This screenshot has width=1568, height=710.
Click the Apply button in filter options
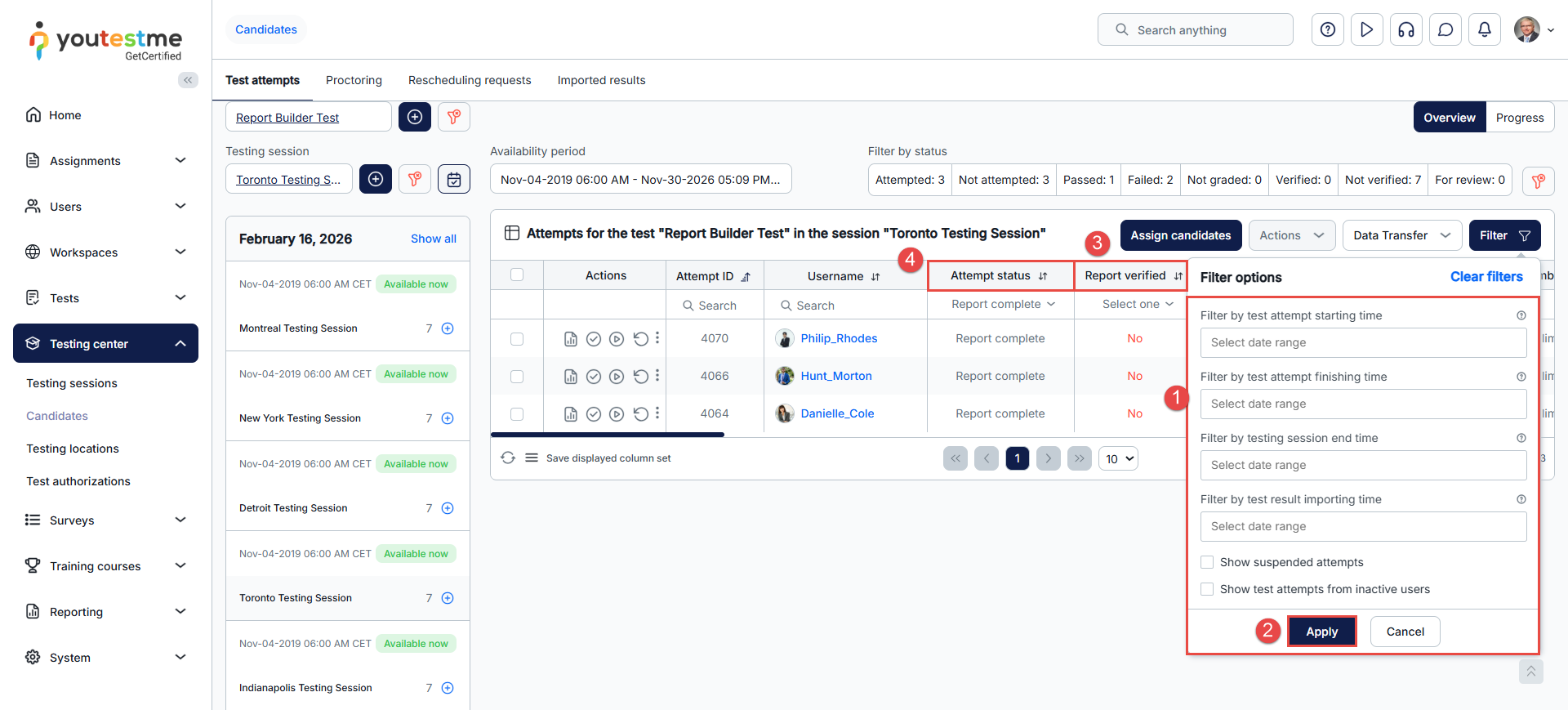tap(1321, 632)
